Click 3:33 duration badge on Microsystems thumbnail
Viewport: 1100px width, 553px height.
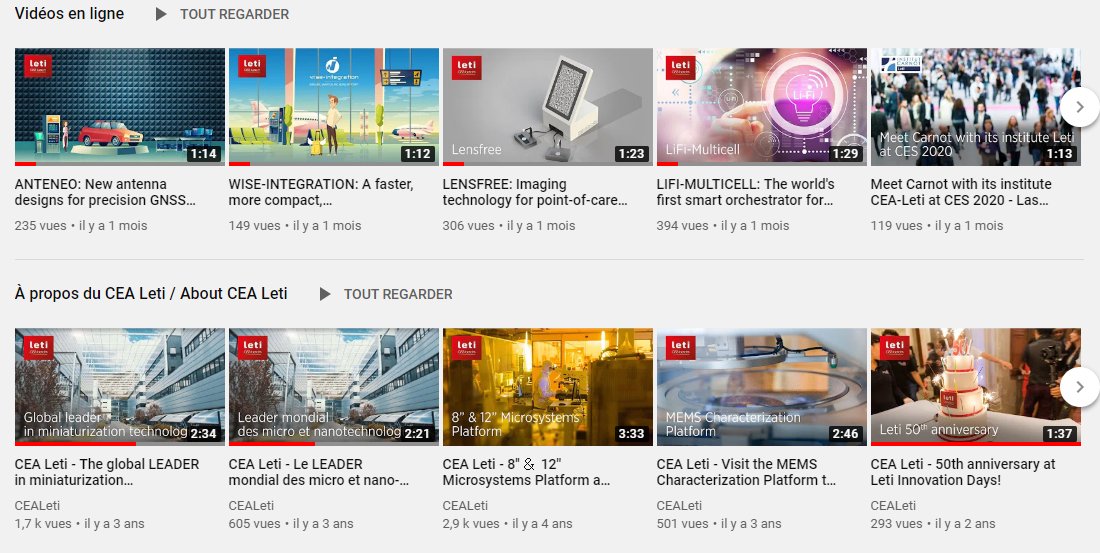point(631,434)
